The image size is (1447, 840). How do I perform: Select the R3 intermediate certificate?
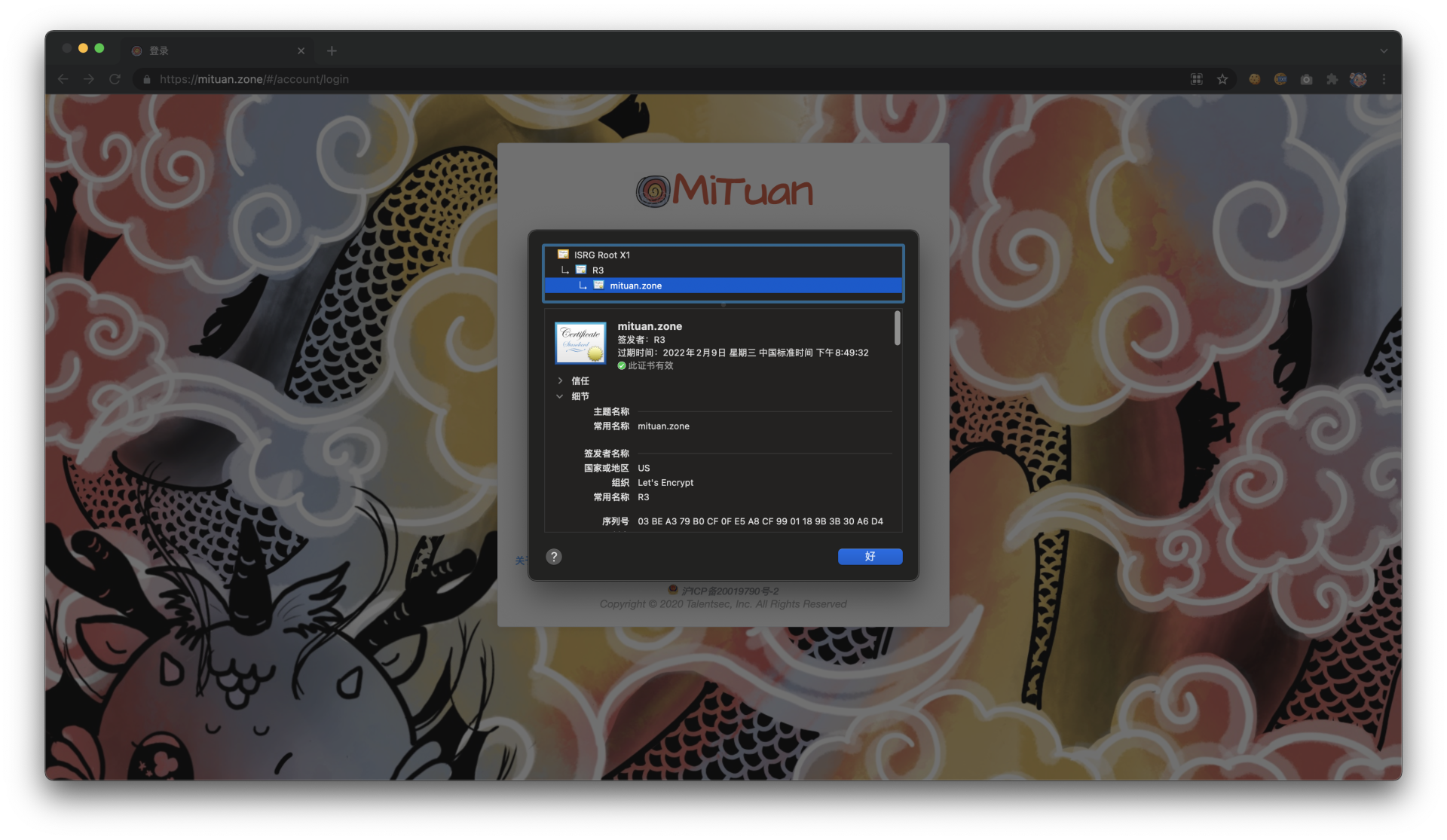pyautogui.click(x=597, y=270)
